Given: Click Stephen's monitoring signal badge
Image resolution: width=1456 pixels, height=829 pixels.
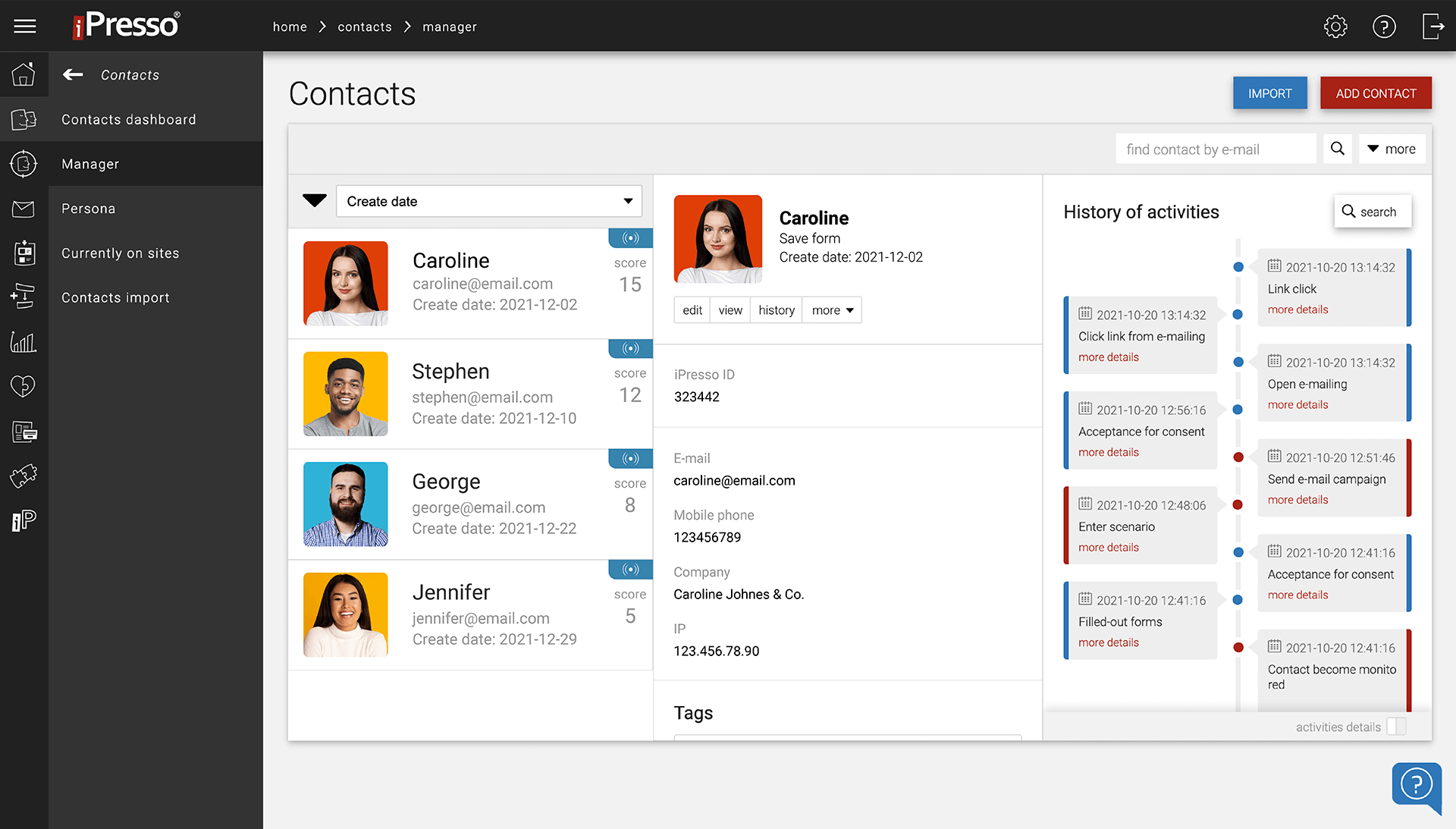Looking at the screenshot, I should 630,348.
